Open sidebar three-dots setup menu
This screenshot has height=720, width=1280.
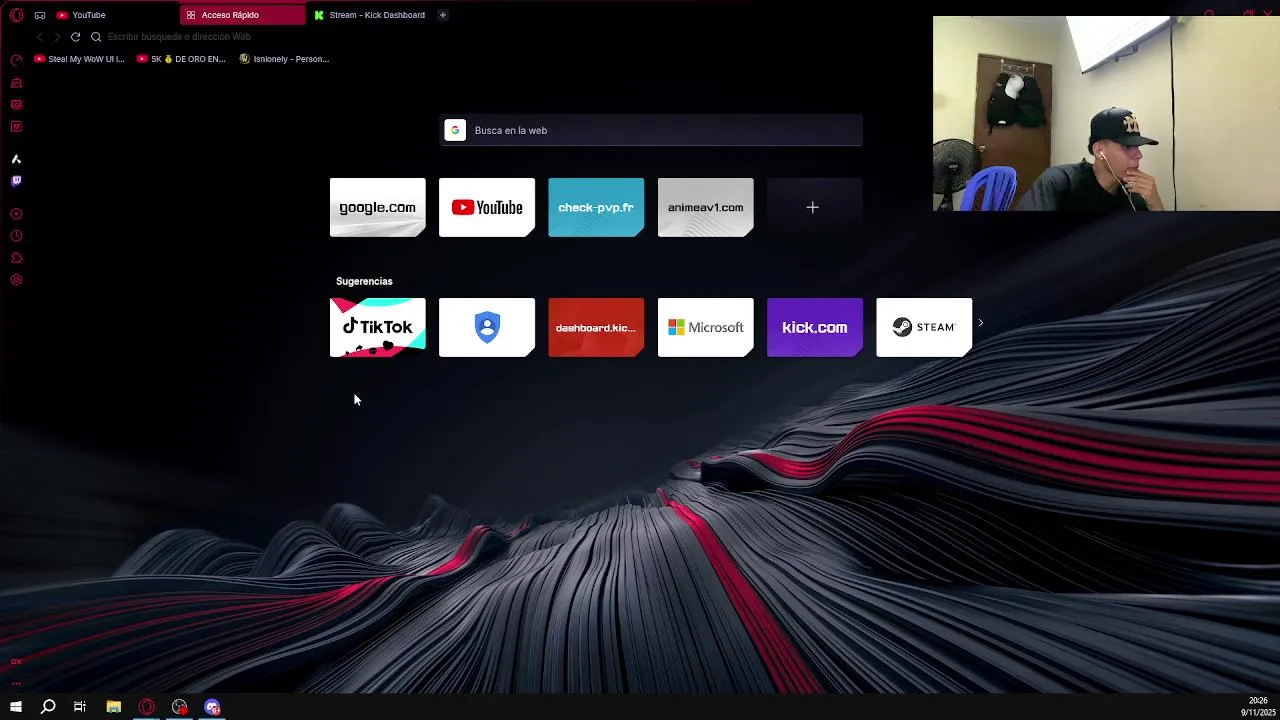point(16,683)
